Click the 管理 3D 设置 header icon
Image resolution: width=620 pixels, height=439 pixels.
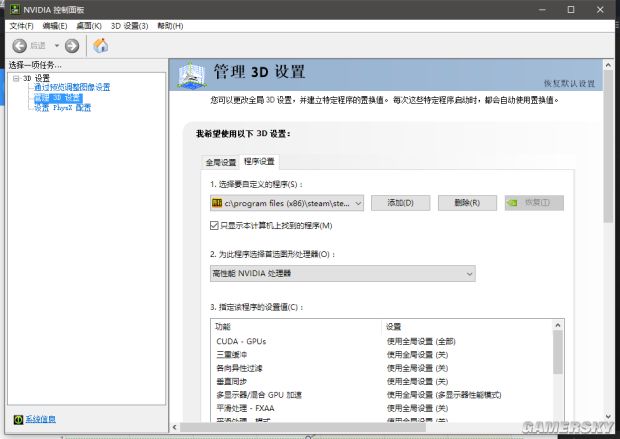click(x=193, y=76)
